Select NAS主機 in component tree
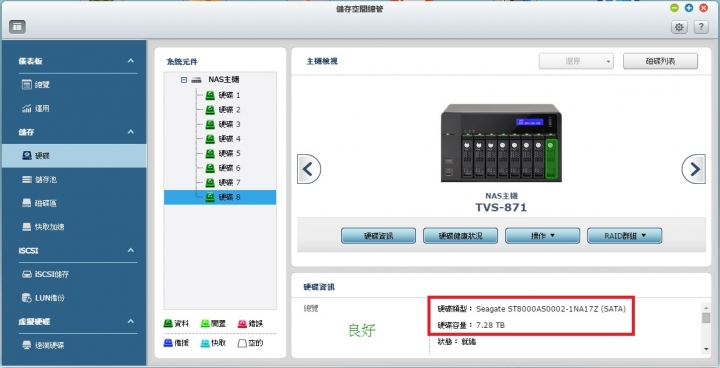The width and height of the screenshot is (720, 368). click(223, 79)
